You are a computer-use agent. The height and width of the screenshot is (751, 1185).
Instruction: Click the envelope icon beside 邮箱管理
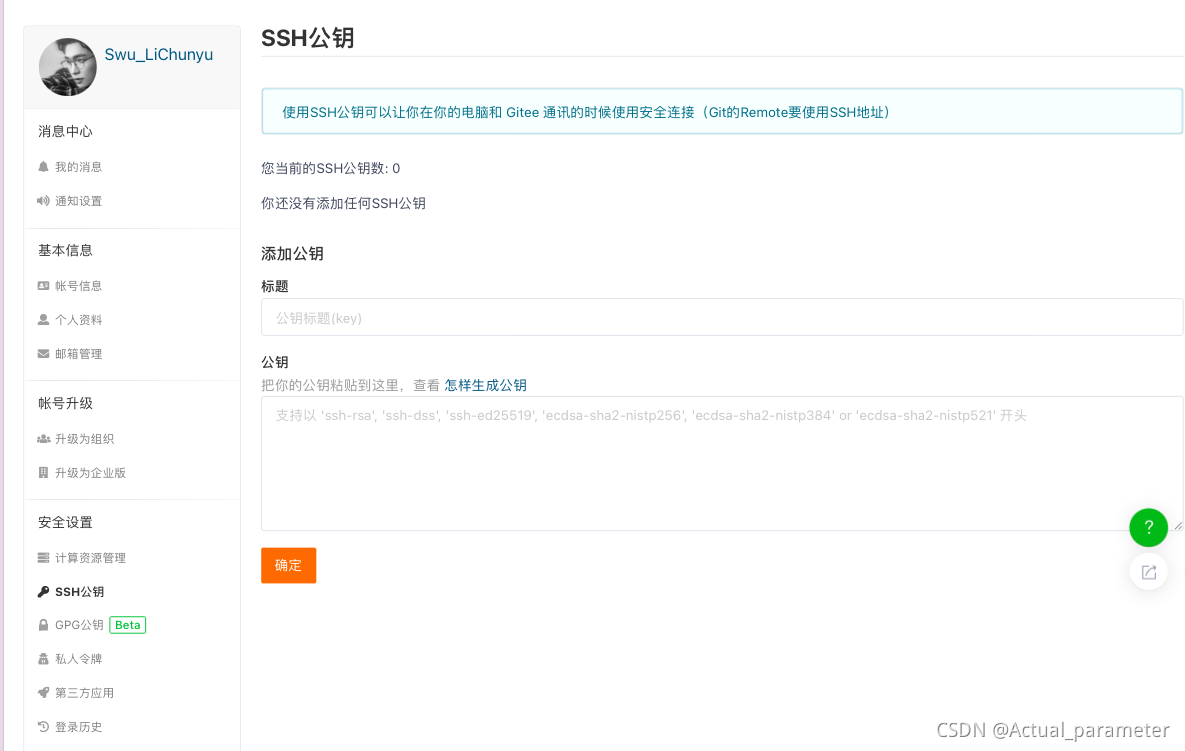pyautogui.click(x=43, y=354)
